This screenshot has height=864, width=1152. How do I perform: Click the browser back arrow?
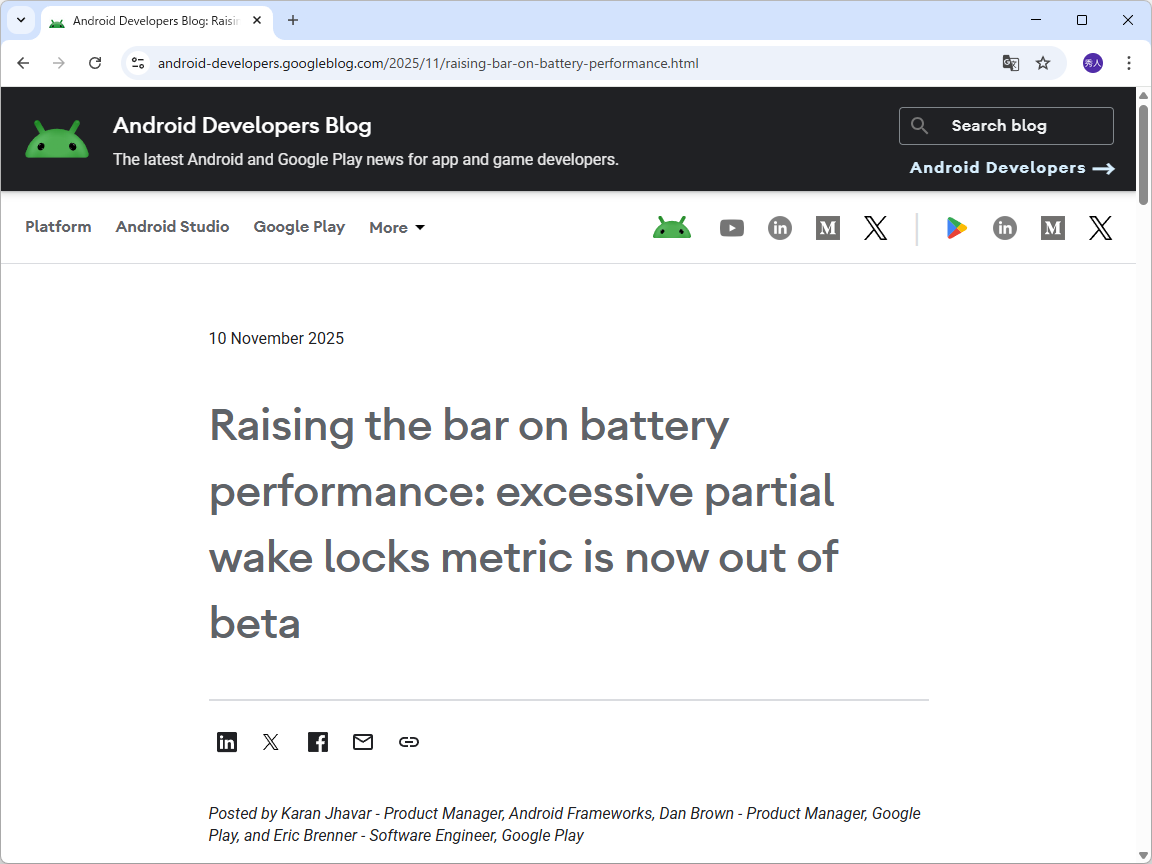click(x=24, y=63)
